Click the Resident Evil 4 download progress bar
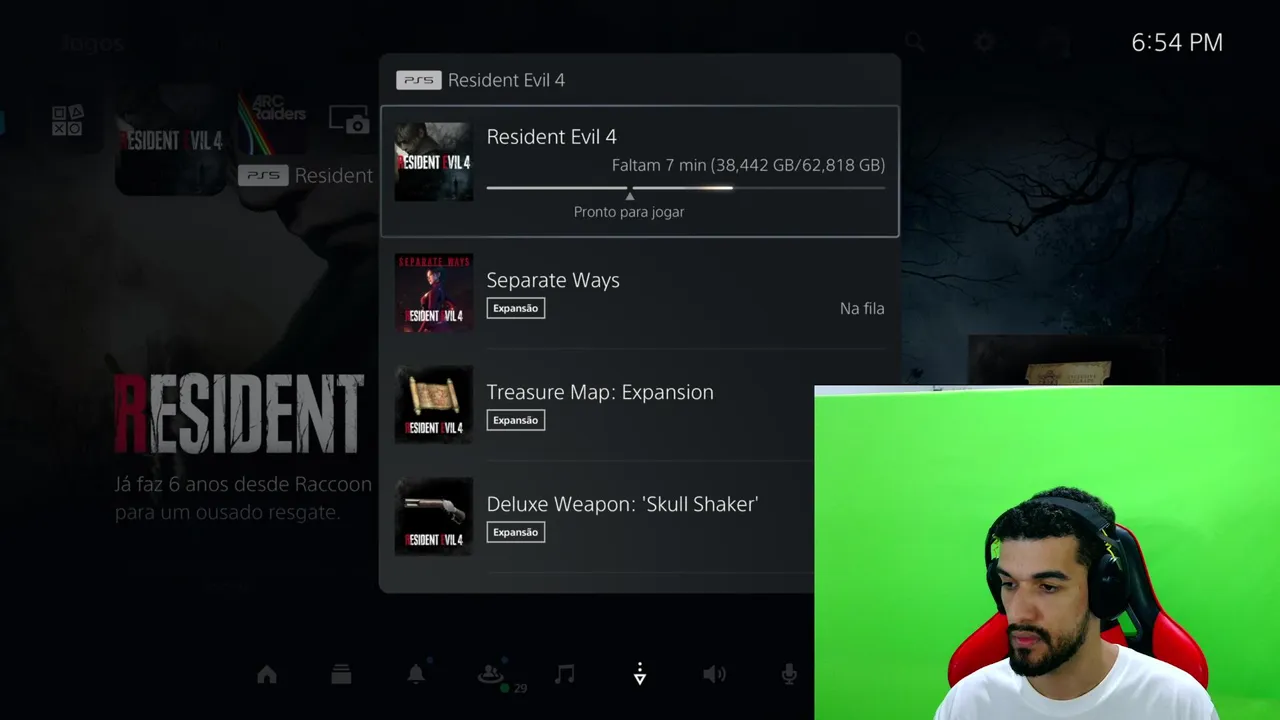Viewport: 1280px width, 720px height. (686, 187)
